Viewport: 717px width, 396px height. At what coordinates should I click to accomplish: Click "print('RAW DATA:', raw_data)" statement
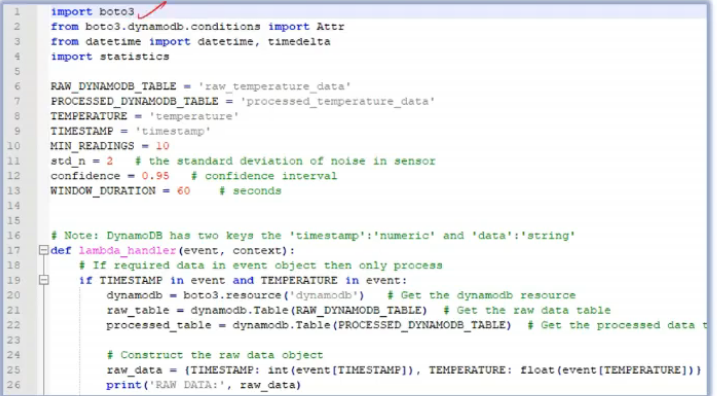pos(203,385)
